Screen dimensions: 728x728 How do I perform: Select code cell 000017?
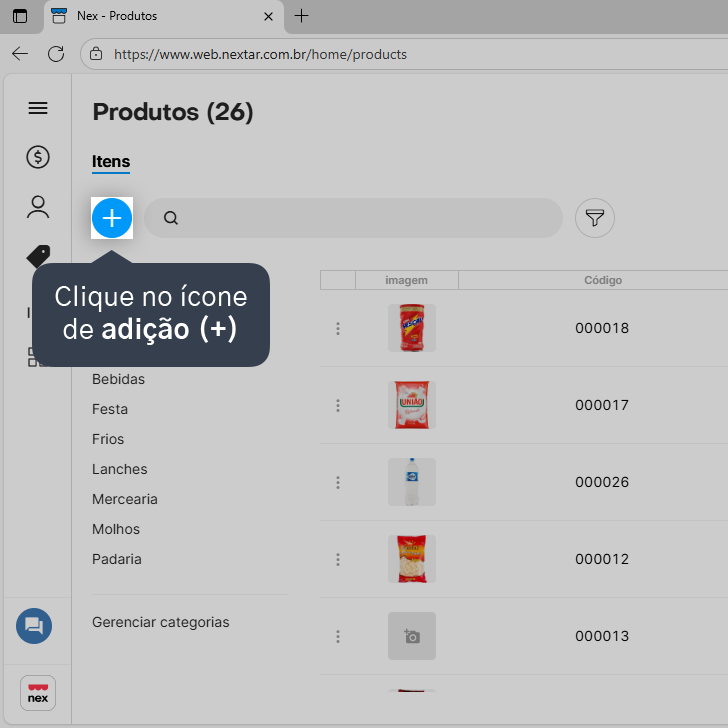602,405
